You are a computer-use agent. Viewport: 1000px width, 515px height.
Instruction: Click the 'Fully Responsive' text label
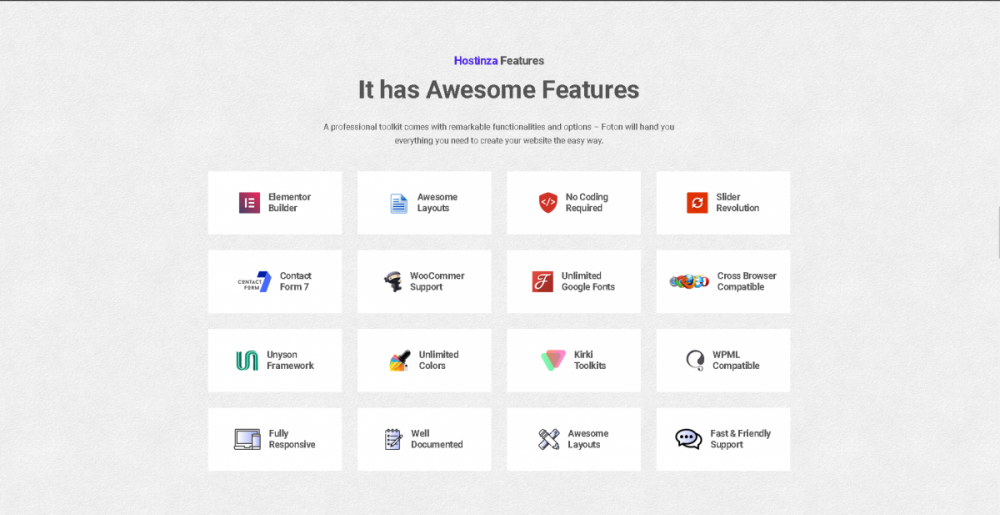(x=291, y=439)
